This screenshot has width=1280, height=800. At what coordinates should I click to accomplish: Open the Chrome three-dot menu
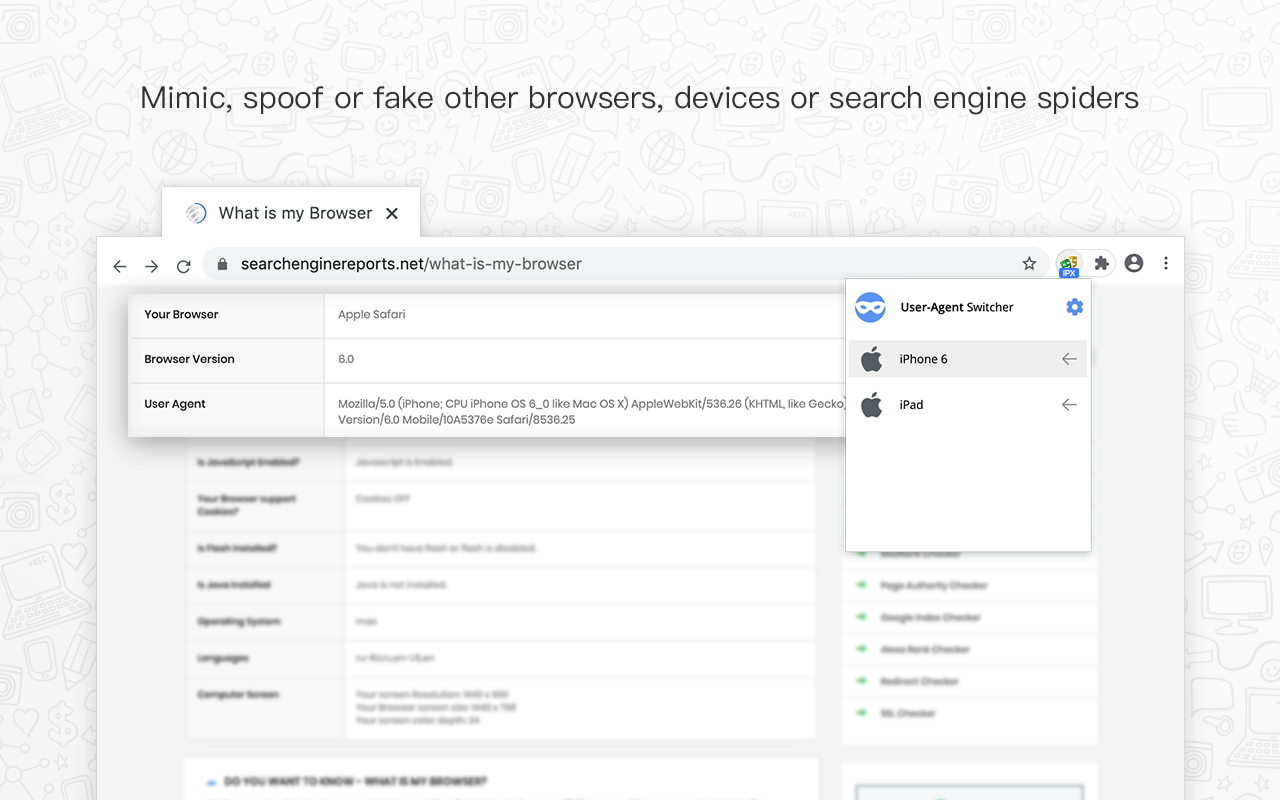pos(1166,263)
